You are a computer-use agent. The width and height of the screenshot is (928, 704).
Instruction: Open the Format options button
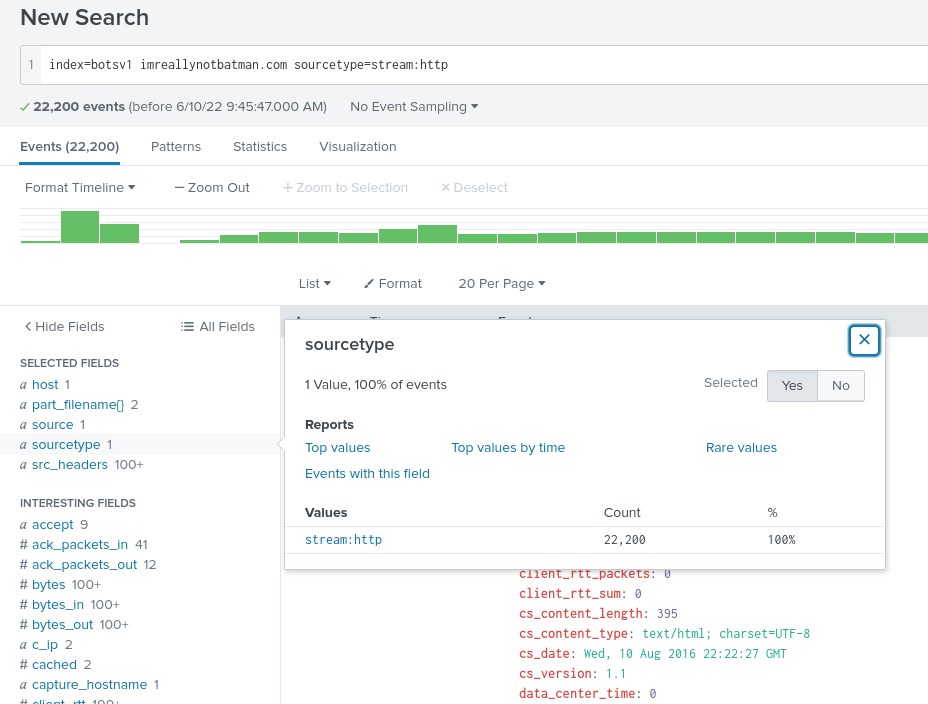pyautogui.click(x=392, y=284)
